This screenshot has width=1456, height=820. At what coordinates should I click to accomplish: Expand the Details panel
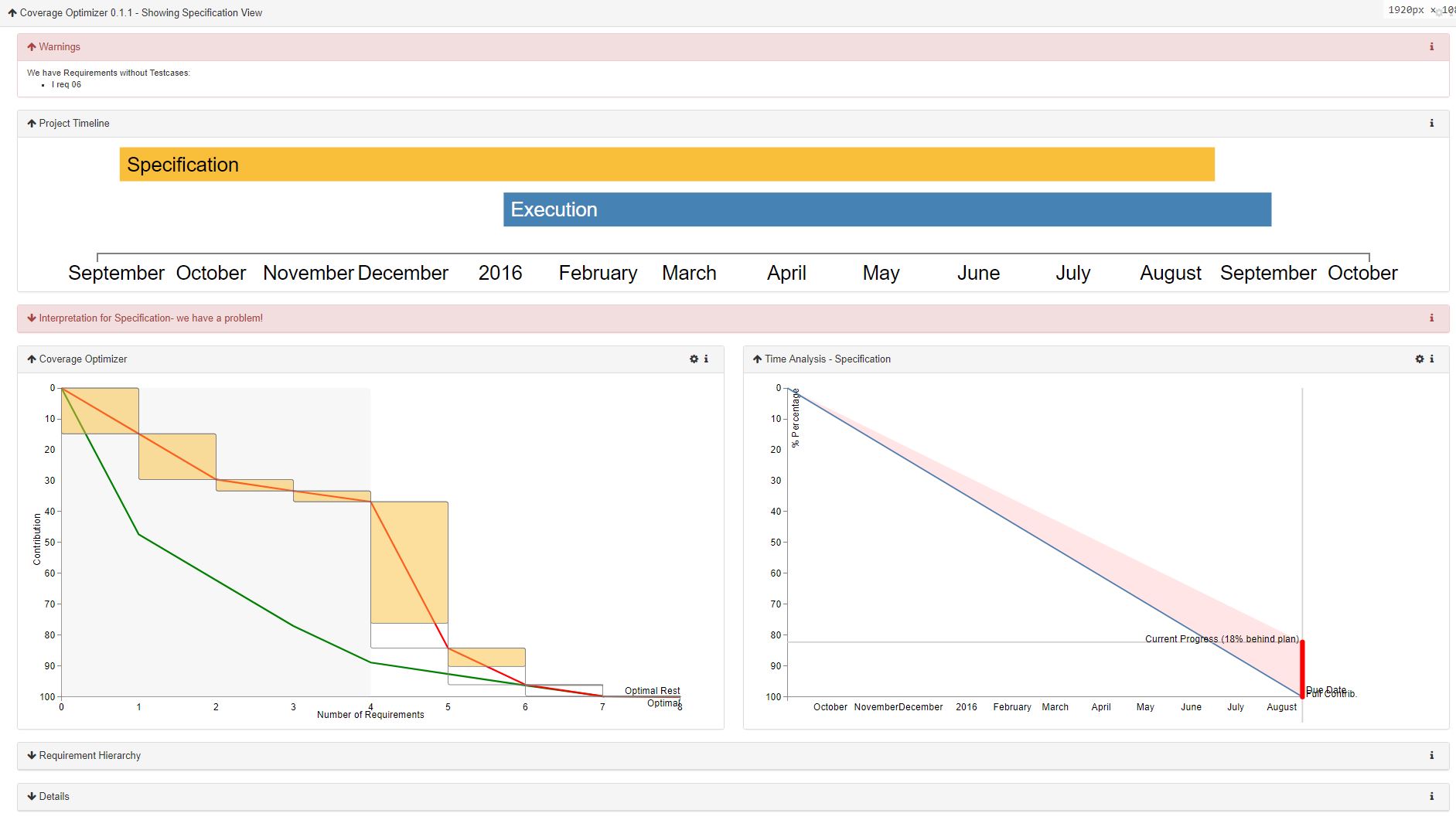32,797
